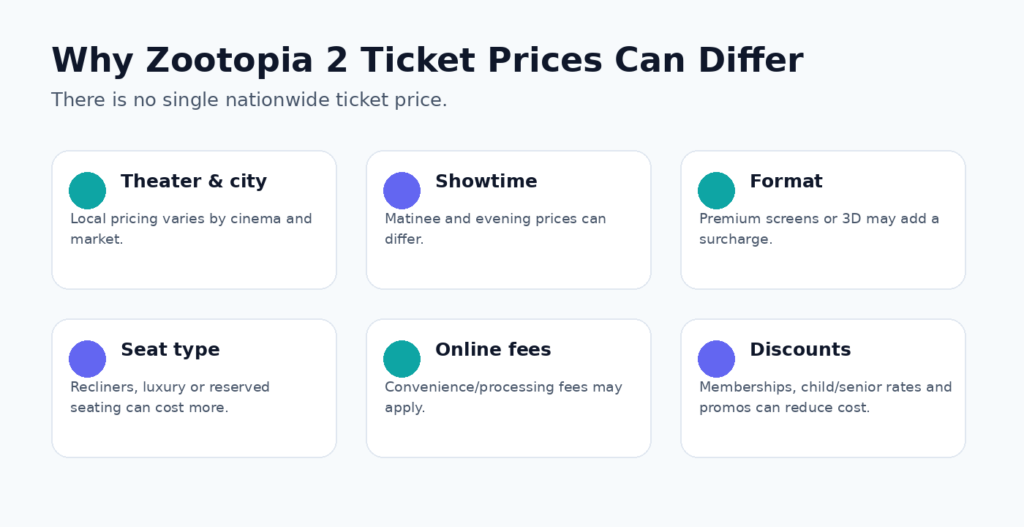Click the 'Convenience/processing fees may apply' text

[504, 397]
